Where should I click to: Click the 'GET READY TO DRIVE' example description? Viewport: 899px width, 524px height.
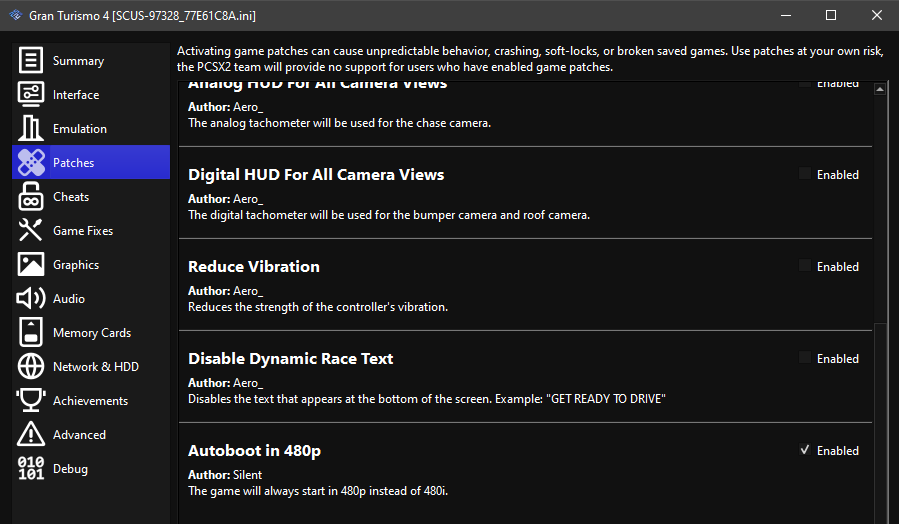(427, 398)
